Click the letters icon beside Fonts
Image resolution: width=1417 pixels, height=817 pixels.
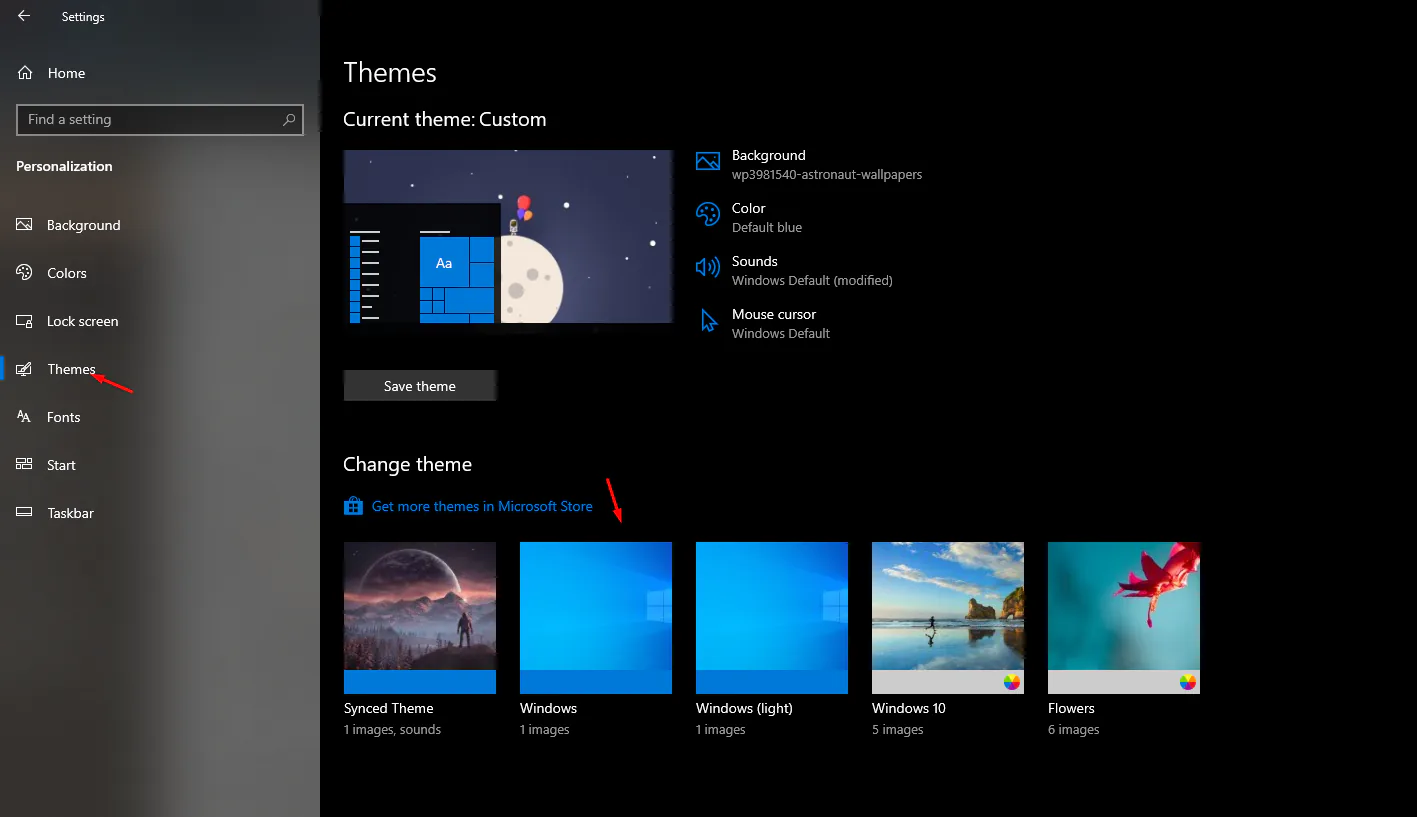tap(25, 417)
